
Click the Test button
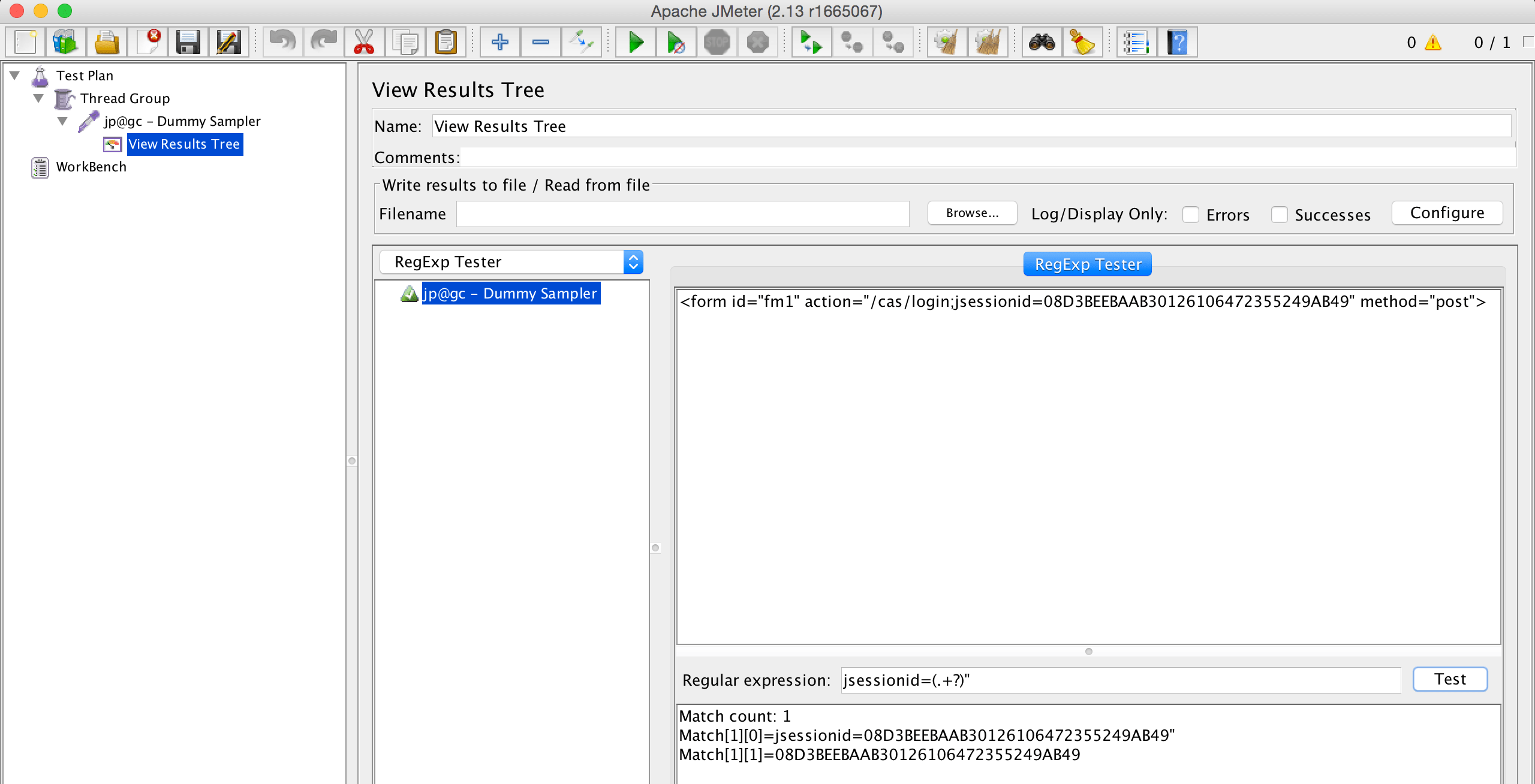[1449, 679]
